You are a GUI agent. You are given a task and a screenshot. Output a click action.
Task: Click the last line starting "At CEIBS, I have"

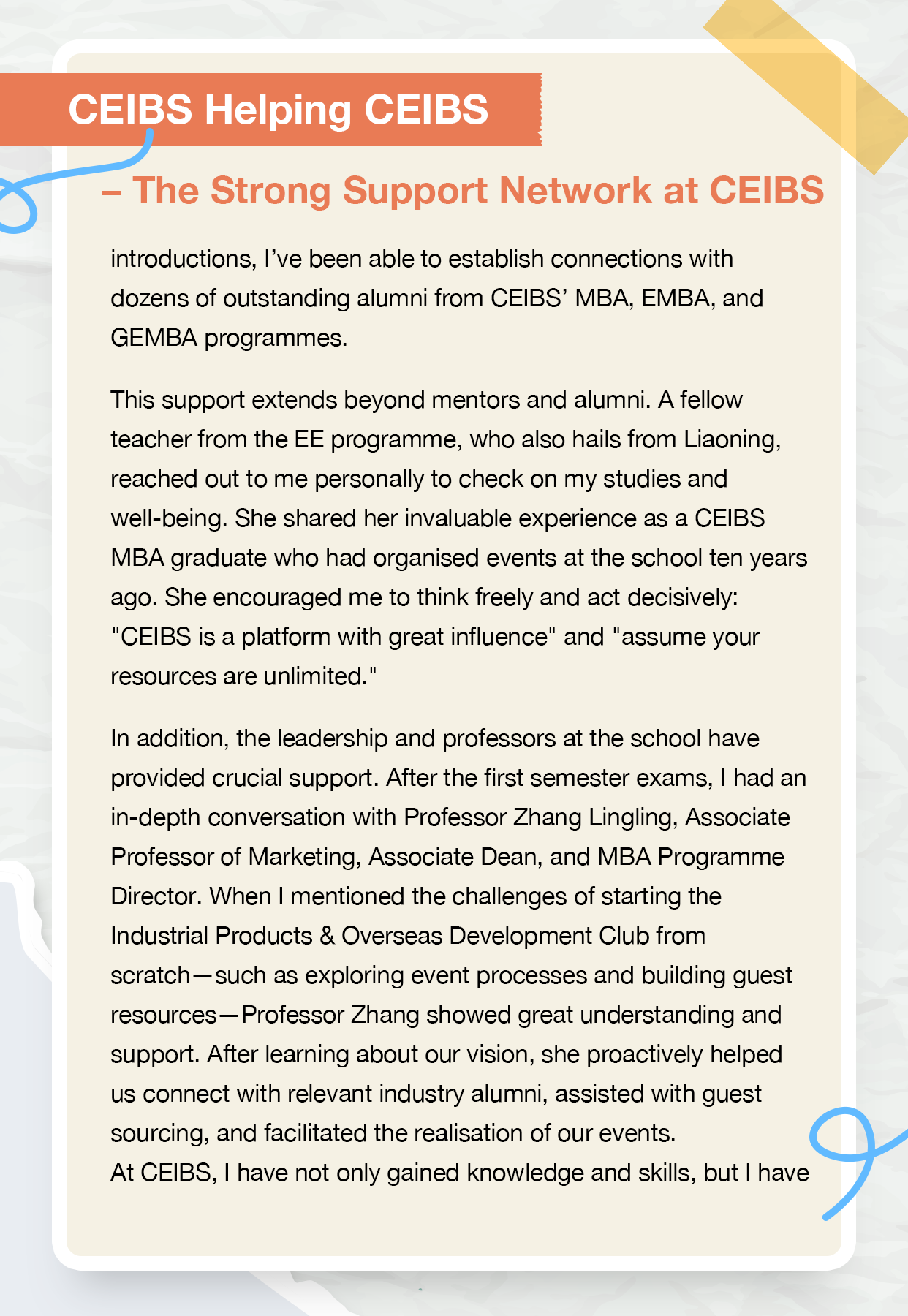459,1173
